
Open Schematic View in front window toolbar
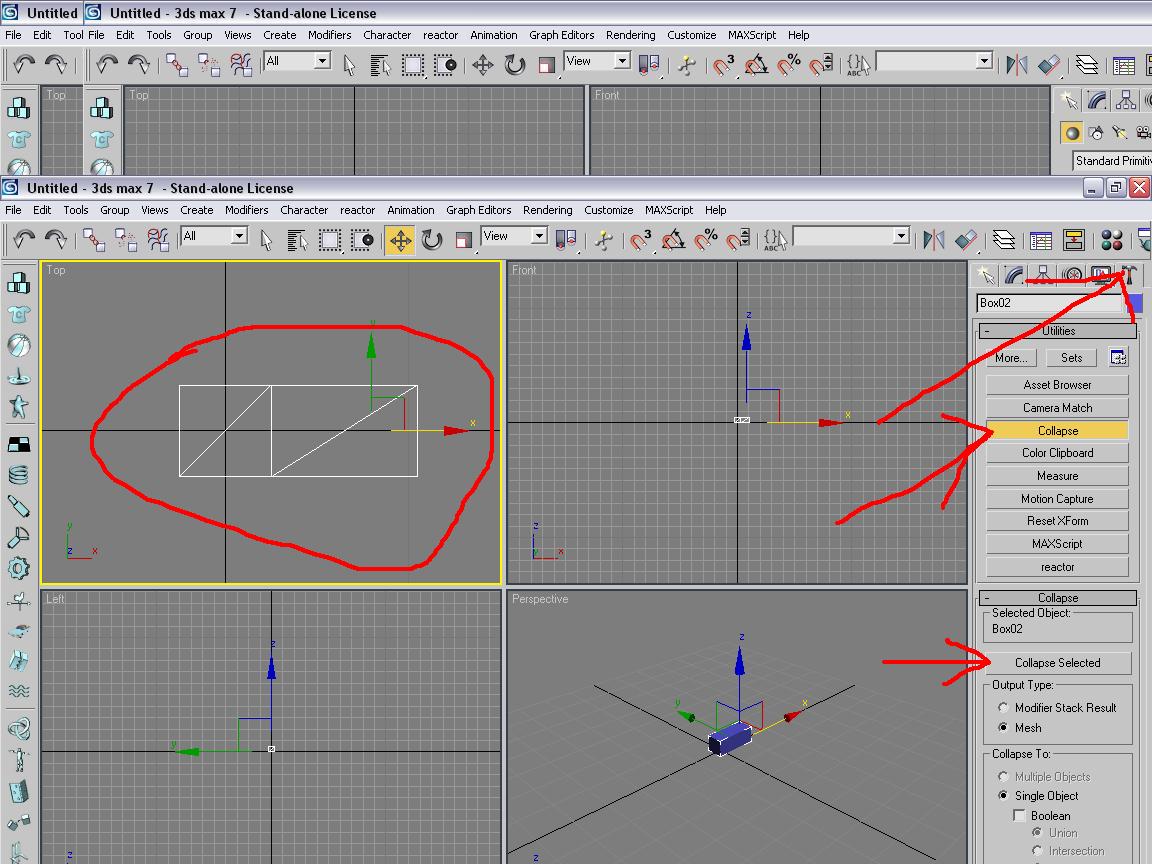1073,240
